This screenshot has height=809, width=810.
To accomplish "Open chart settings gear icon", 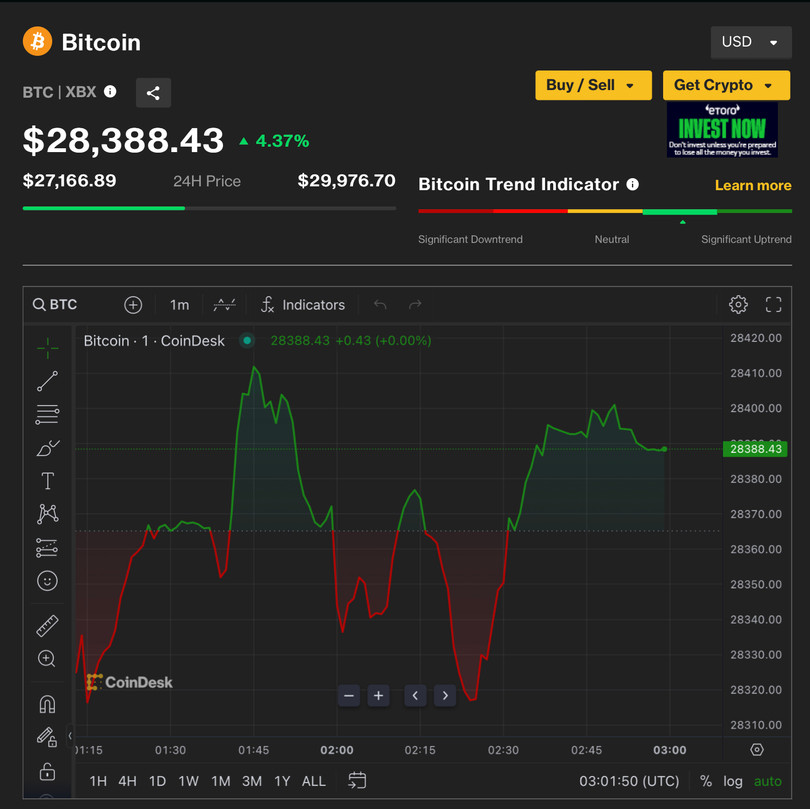I will (738, 305).
